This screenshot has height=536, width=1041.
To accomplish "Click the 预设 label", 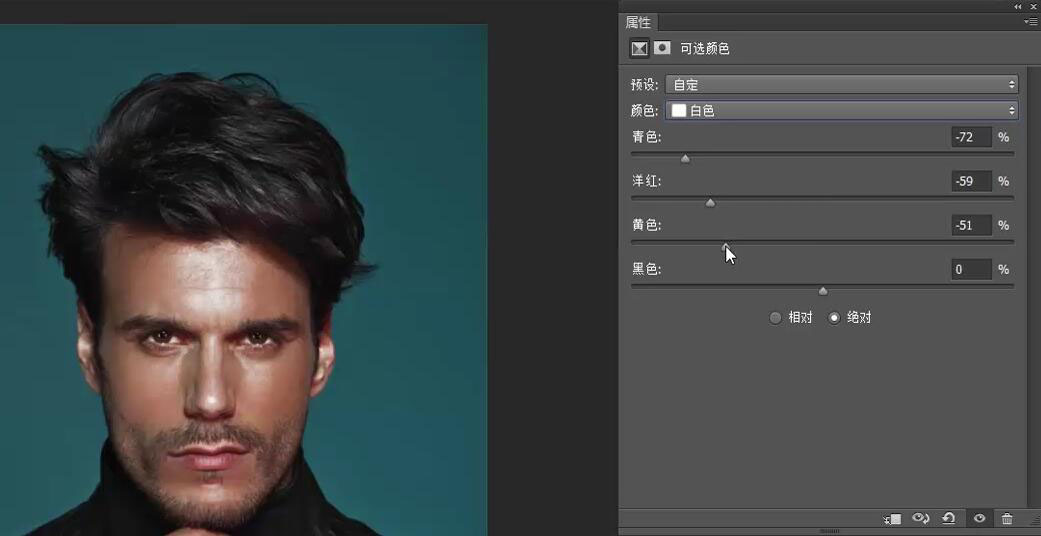I will click(x=644, y=84).
